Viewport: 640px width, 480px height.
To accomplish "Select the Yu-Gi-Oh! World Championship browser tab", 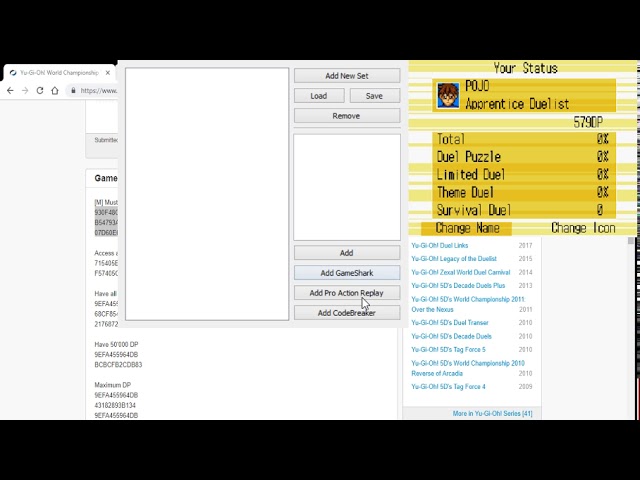I will (59, 73).
